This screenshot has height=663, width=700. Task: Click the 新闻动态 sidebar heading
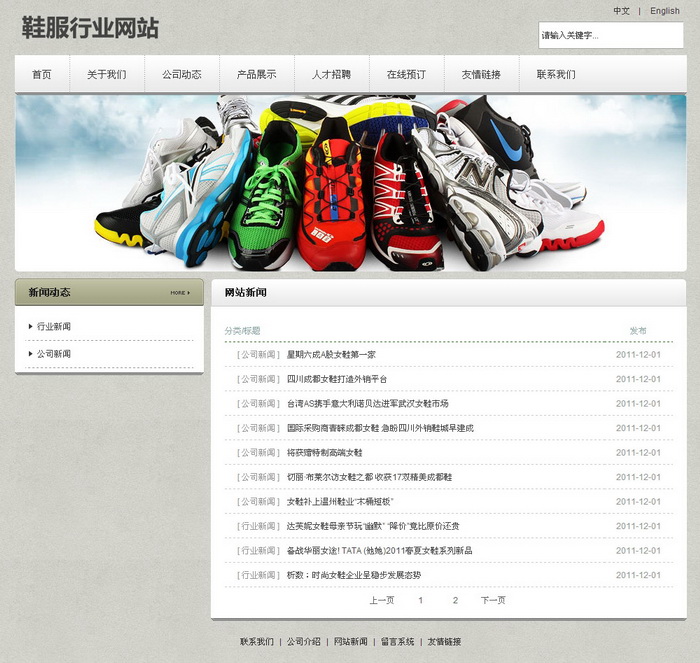[x=50, y=292]
